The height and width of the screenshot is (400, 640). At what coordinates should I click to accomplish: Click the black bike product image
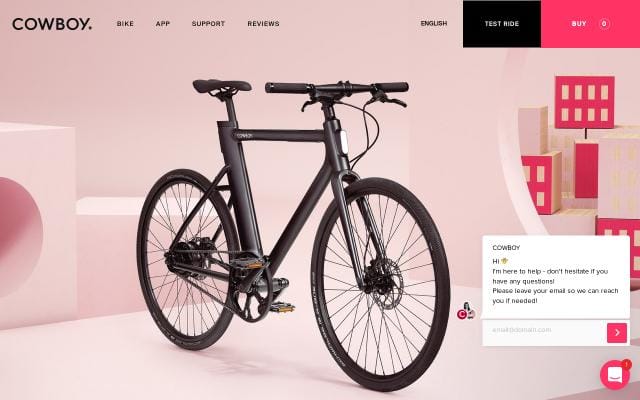point(293,233)
